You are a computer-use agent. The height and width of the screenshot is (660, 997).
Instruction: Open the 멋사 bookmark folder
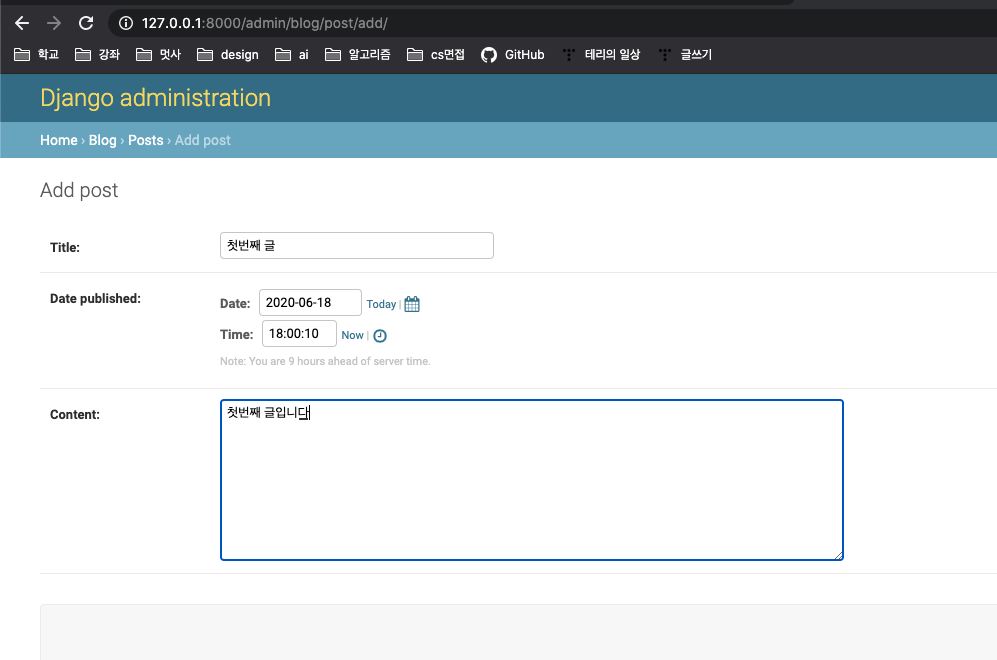(158, 55)
